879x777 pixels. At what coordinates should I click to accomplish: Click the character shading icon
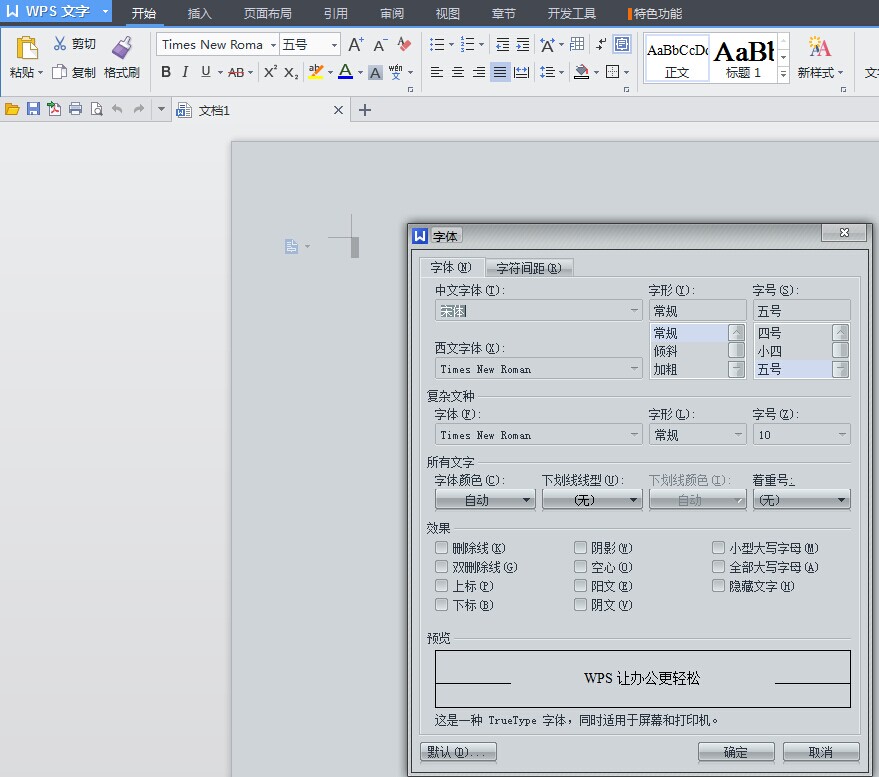[375, 72]
